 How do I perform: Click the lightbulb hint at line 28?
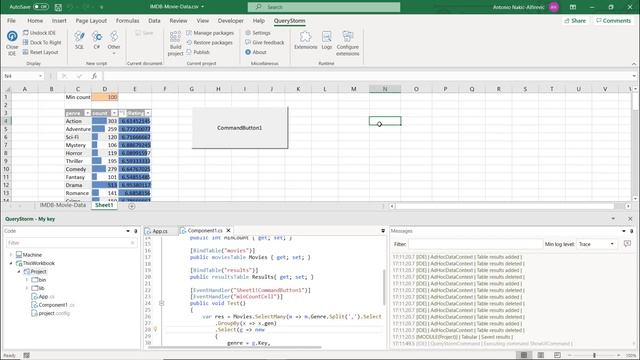point(156,329)
